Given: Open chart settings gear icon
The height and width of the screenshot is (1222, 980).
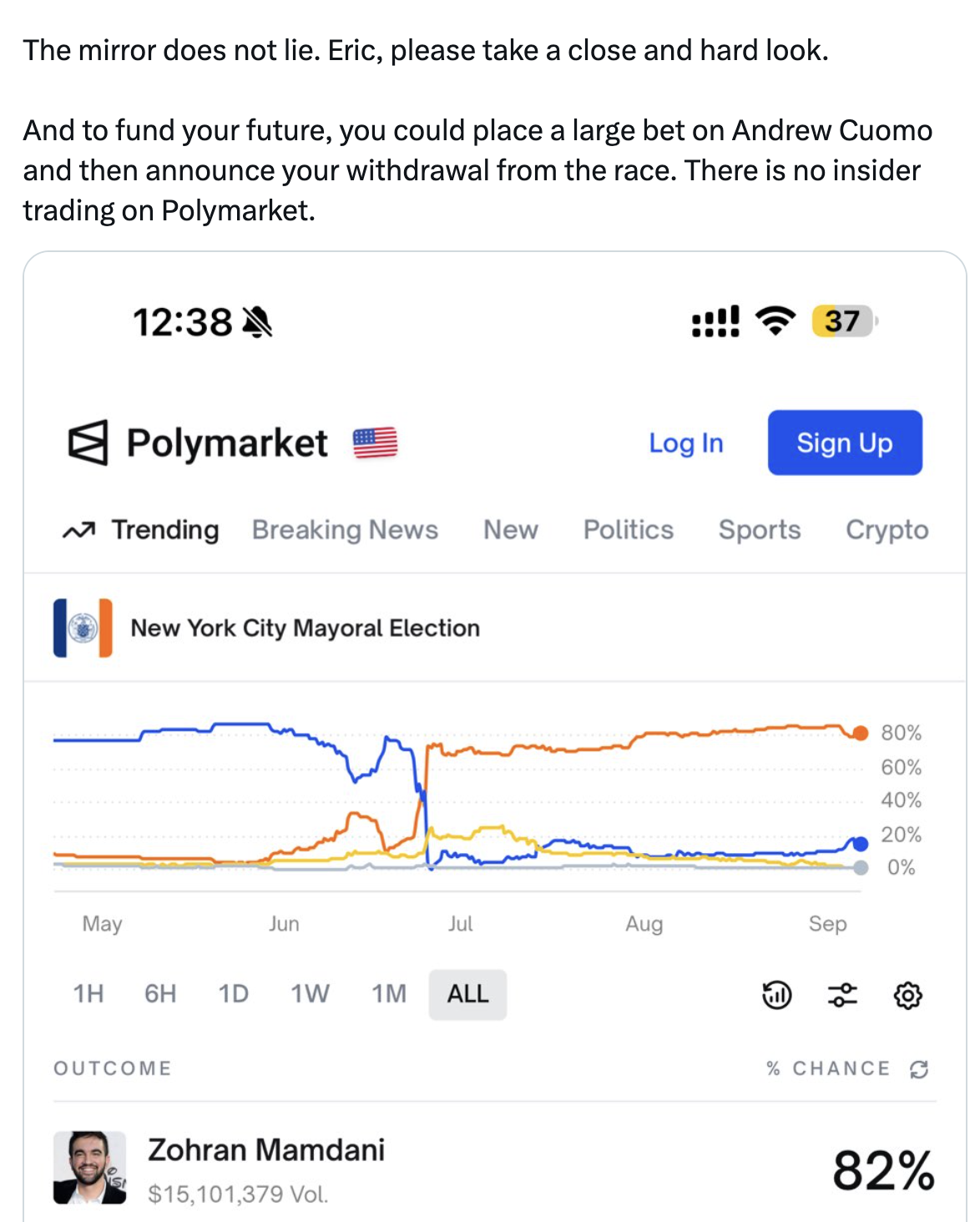Looking at the screenshot, I should tap(907, 995).
